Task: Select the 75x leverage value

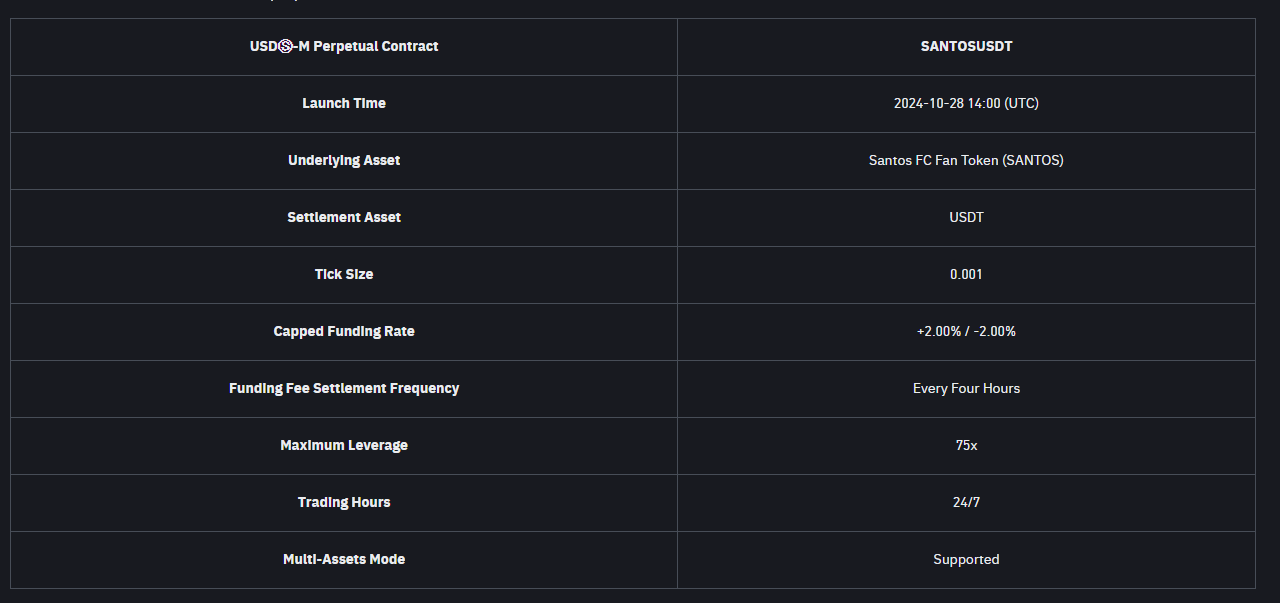Action: click(966, 445)
